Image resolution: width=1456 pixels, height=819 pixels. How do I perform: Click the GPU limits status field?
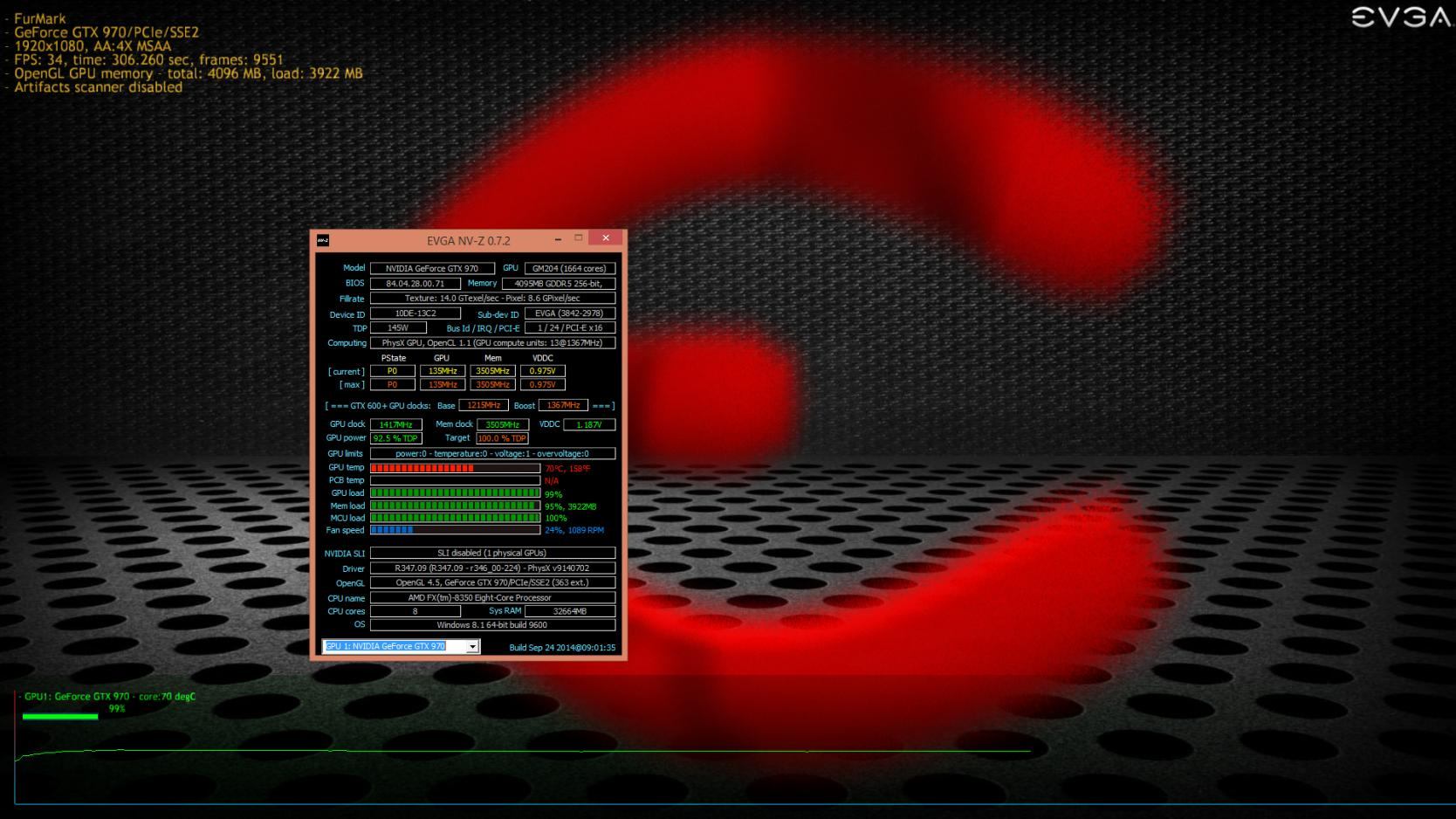492,454
